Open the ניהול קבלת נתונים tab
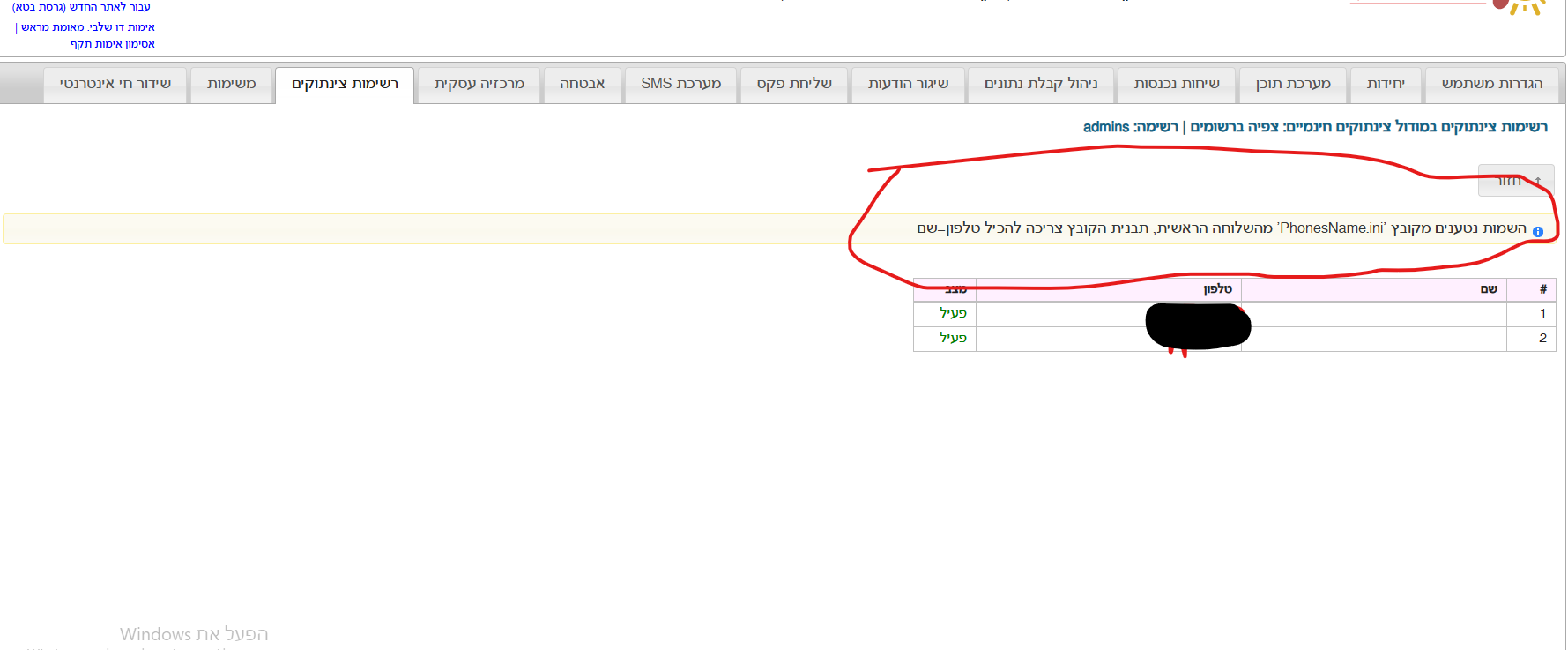 [x=1040, y=84]
